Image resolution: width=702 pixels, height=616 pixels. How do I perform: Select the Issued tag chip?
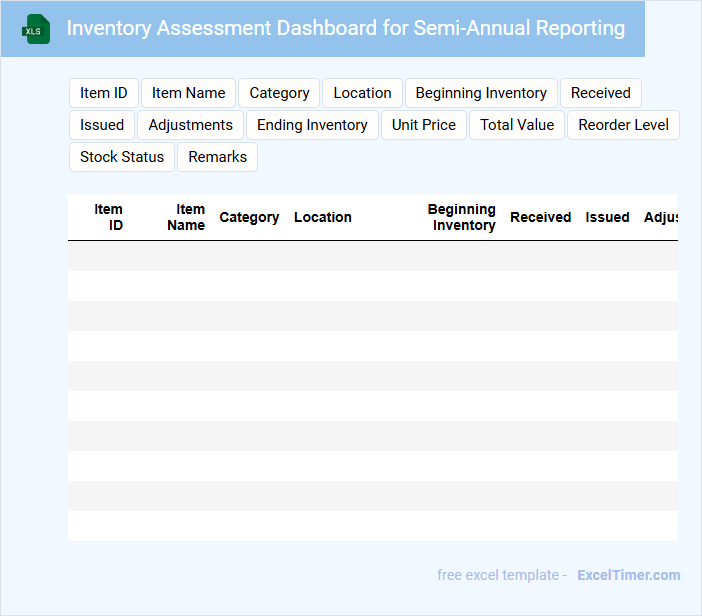click(x=102, y=125)
